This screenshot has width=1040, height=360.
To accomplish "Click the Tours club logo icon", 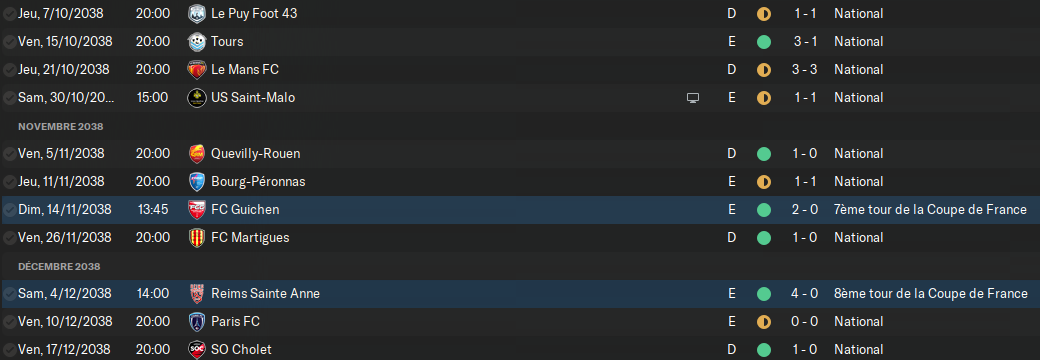I will [197, 41].
